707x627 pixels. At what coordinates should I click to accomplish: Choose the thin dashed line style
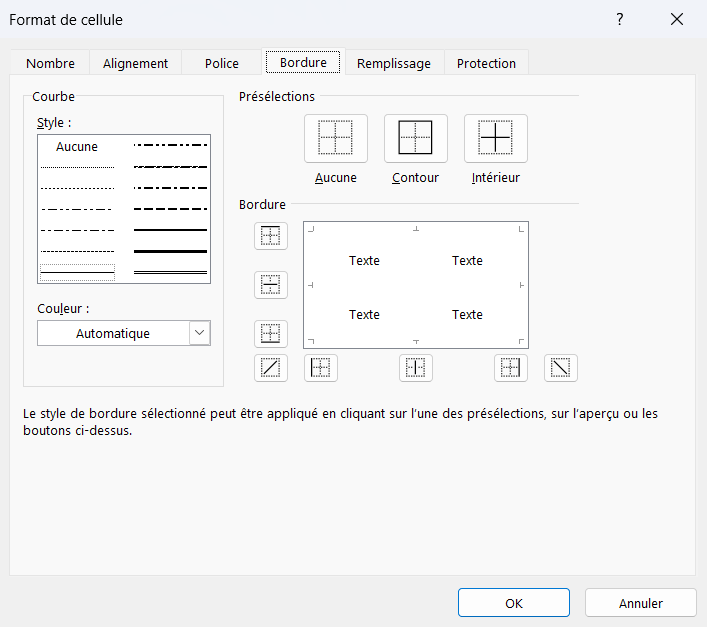point(77,252)
